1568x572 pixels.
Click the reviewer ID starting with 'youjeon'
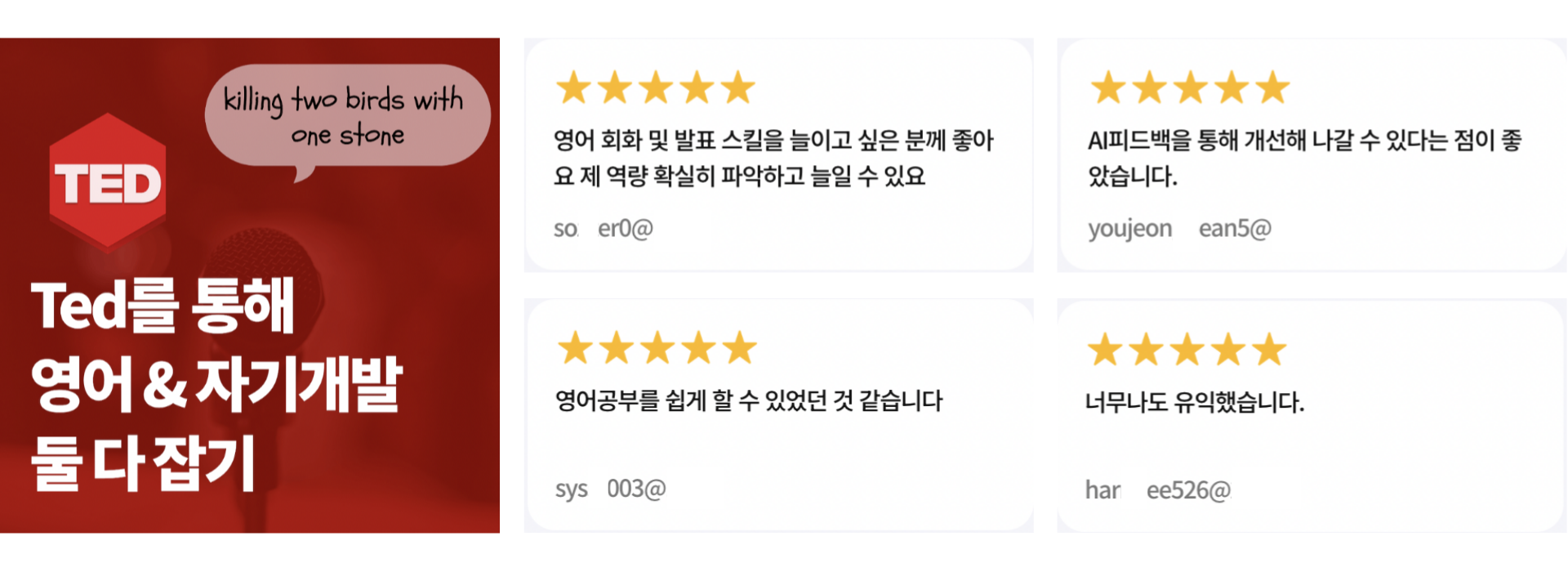(x=1179, y=229)
